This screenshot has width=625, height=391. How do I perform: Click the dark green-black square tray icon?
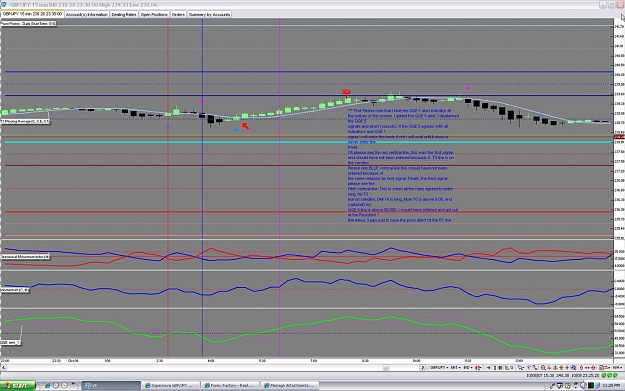590,385
